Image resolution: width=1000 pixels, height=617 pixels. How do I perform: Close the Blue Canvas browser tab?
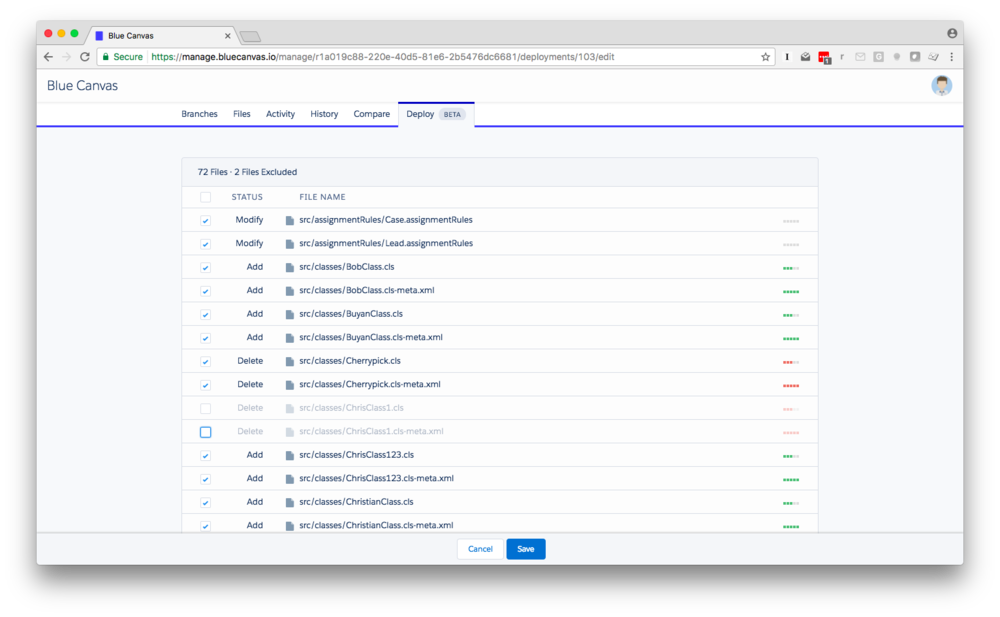coord(228,36)
